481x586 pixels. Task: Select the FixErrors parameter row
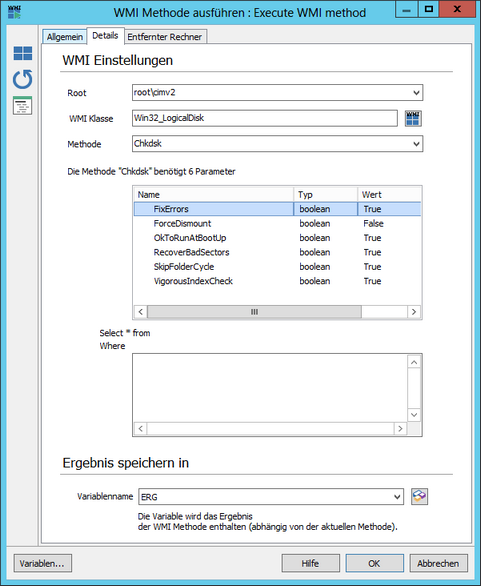277,209
